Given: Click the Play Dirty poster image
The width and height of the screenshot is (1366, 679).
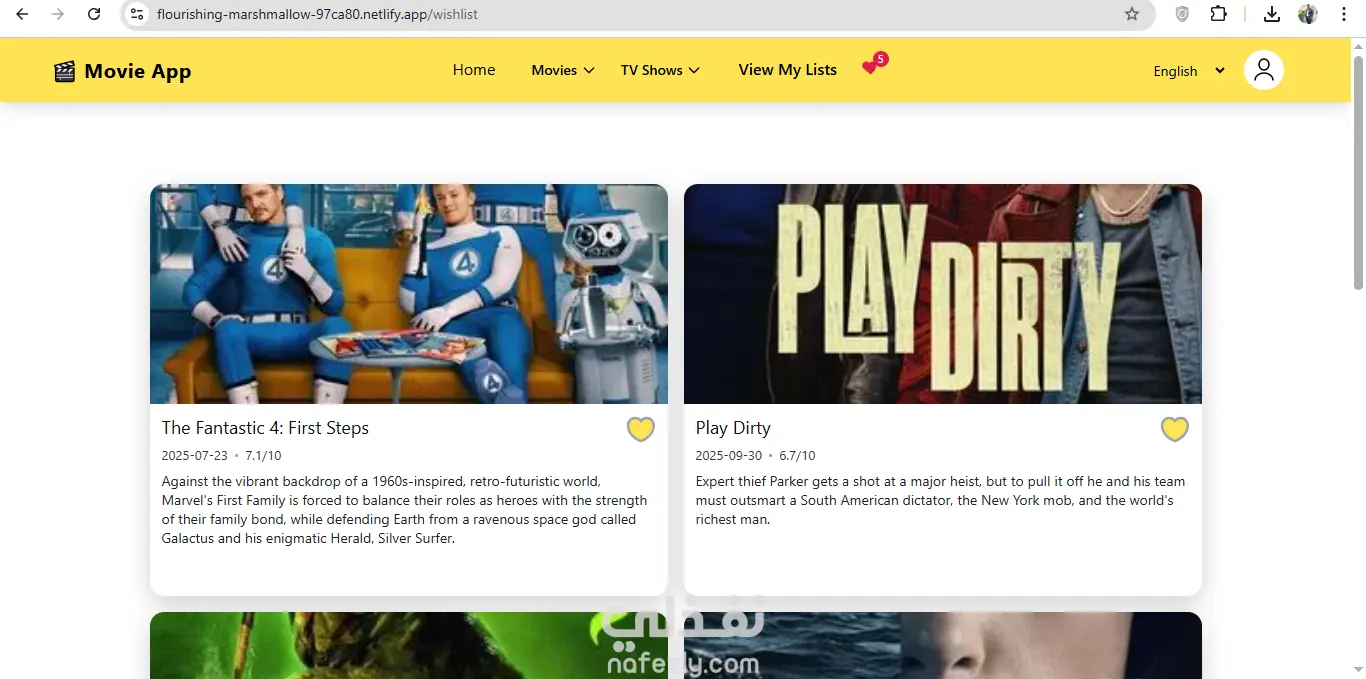Looking at the screenshot, I should click(x=943, y=294).
